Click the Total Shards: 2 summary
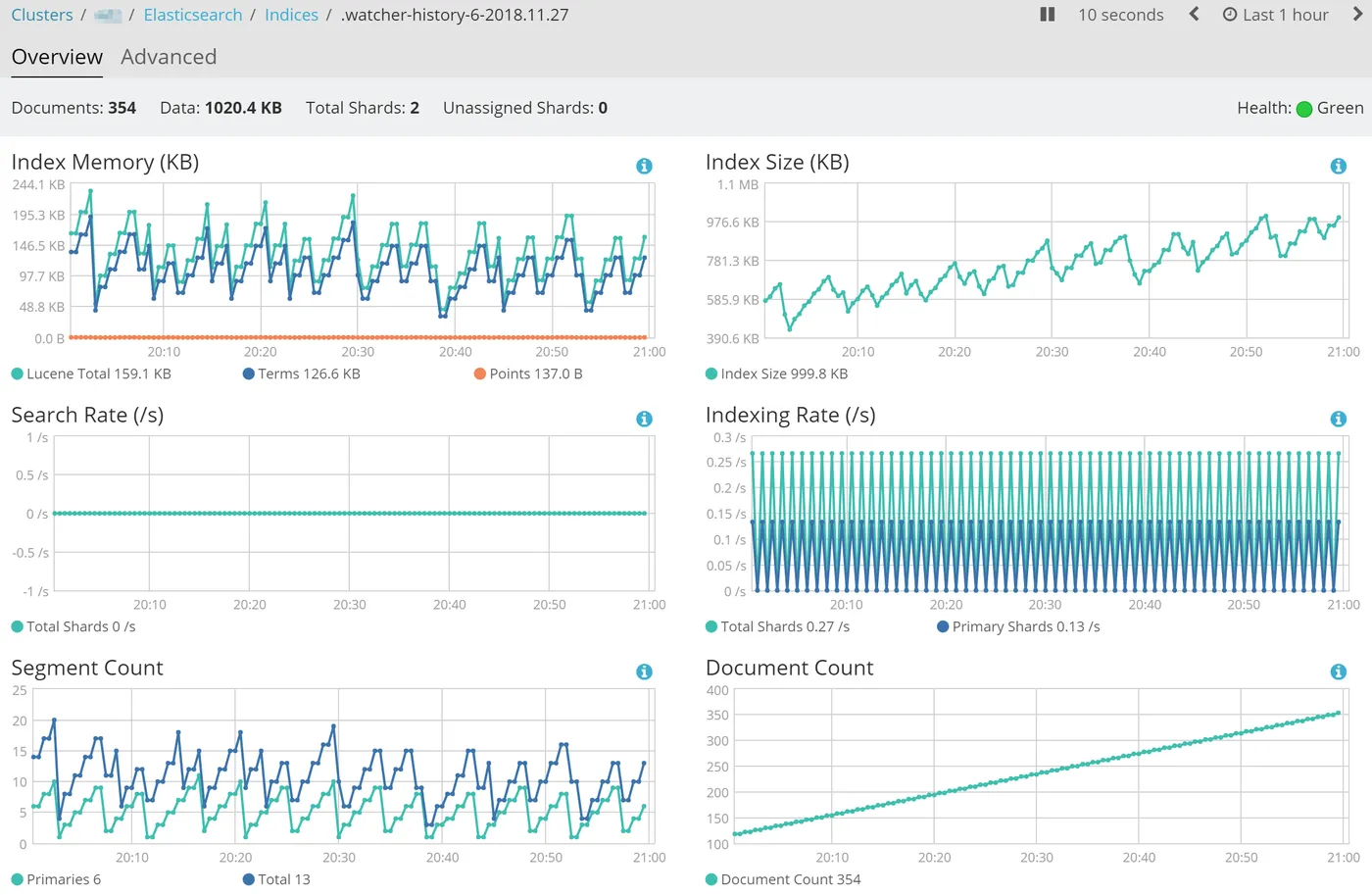The image size is (1372, 895). coord(363,108)
